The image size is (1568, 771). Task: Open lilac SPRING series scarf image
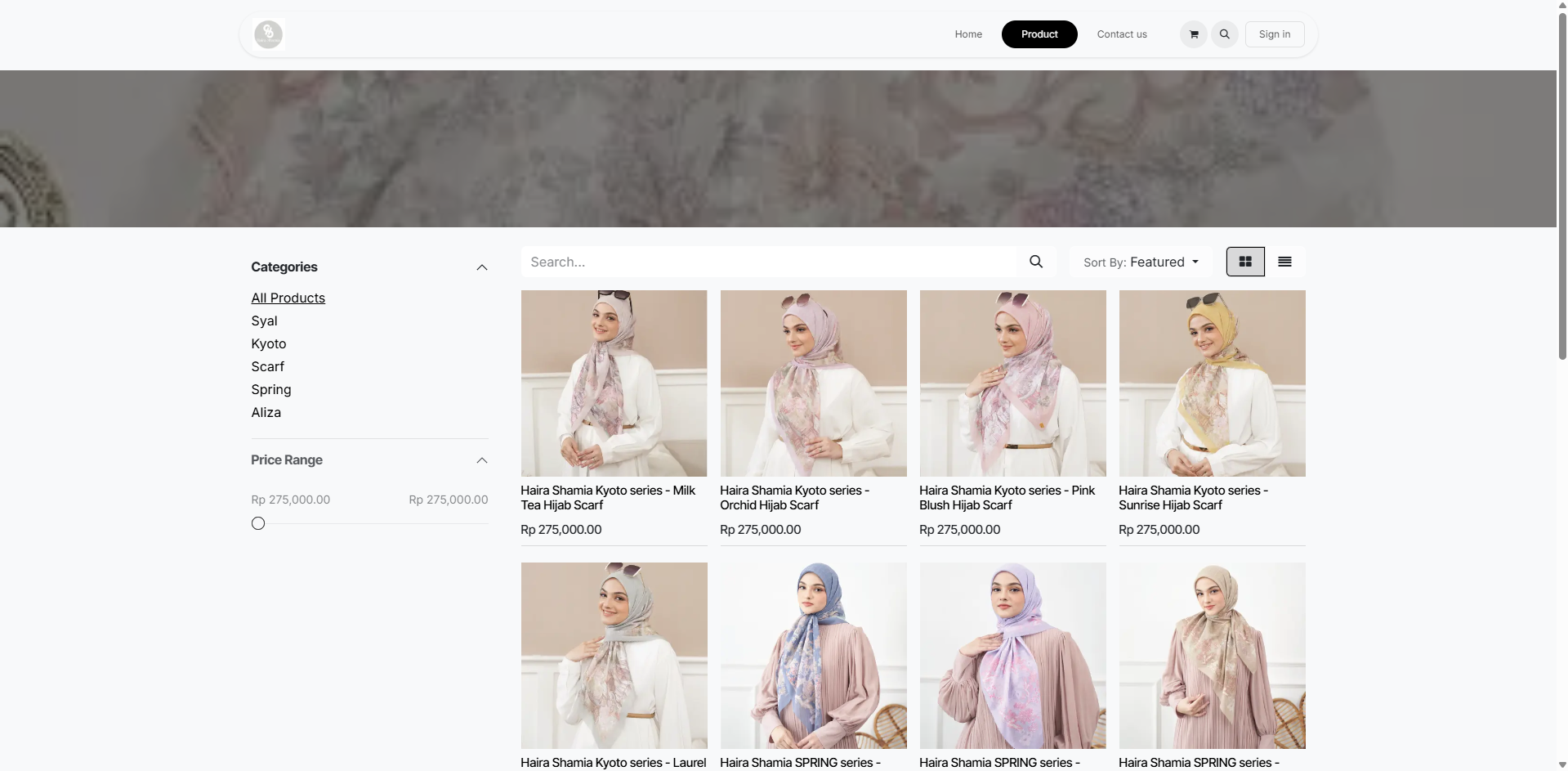pos(1013,656)
